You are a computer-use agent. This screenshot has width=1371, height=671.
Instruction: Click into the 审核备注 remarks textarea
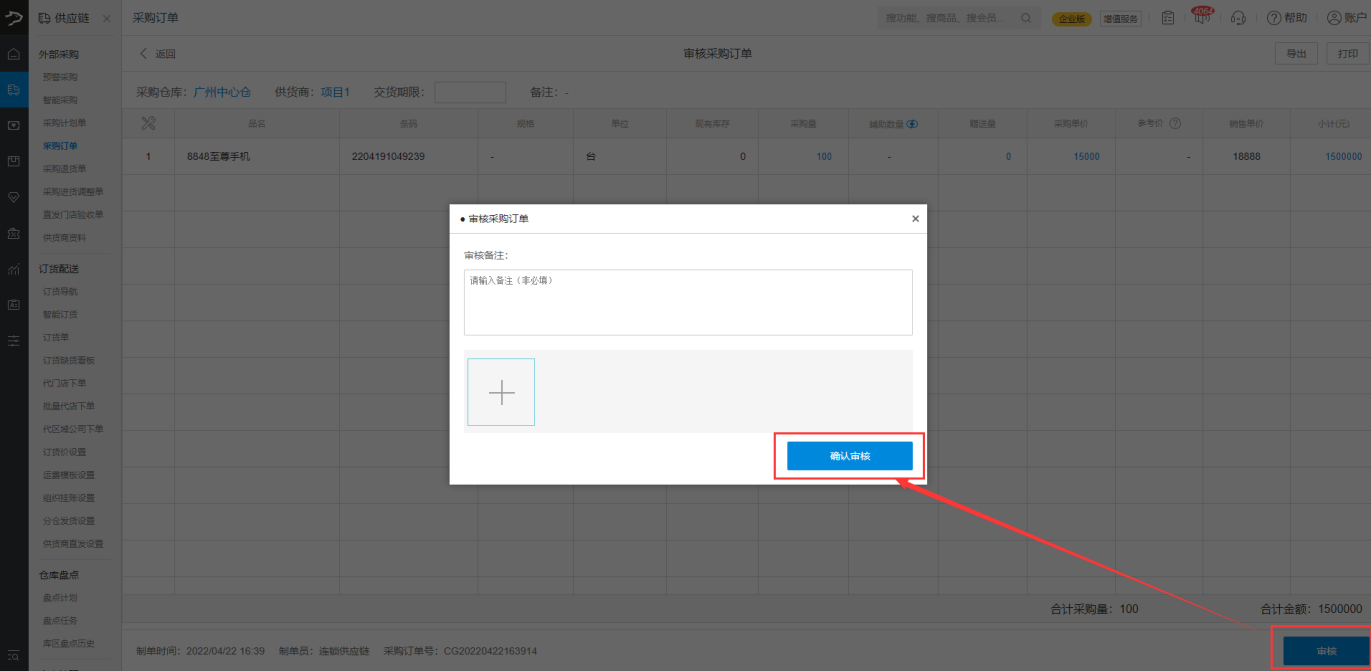(688, 302)
